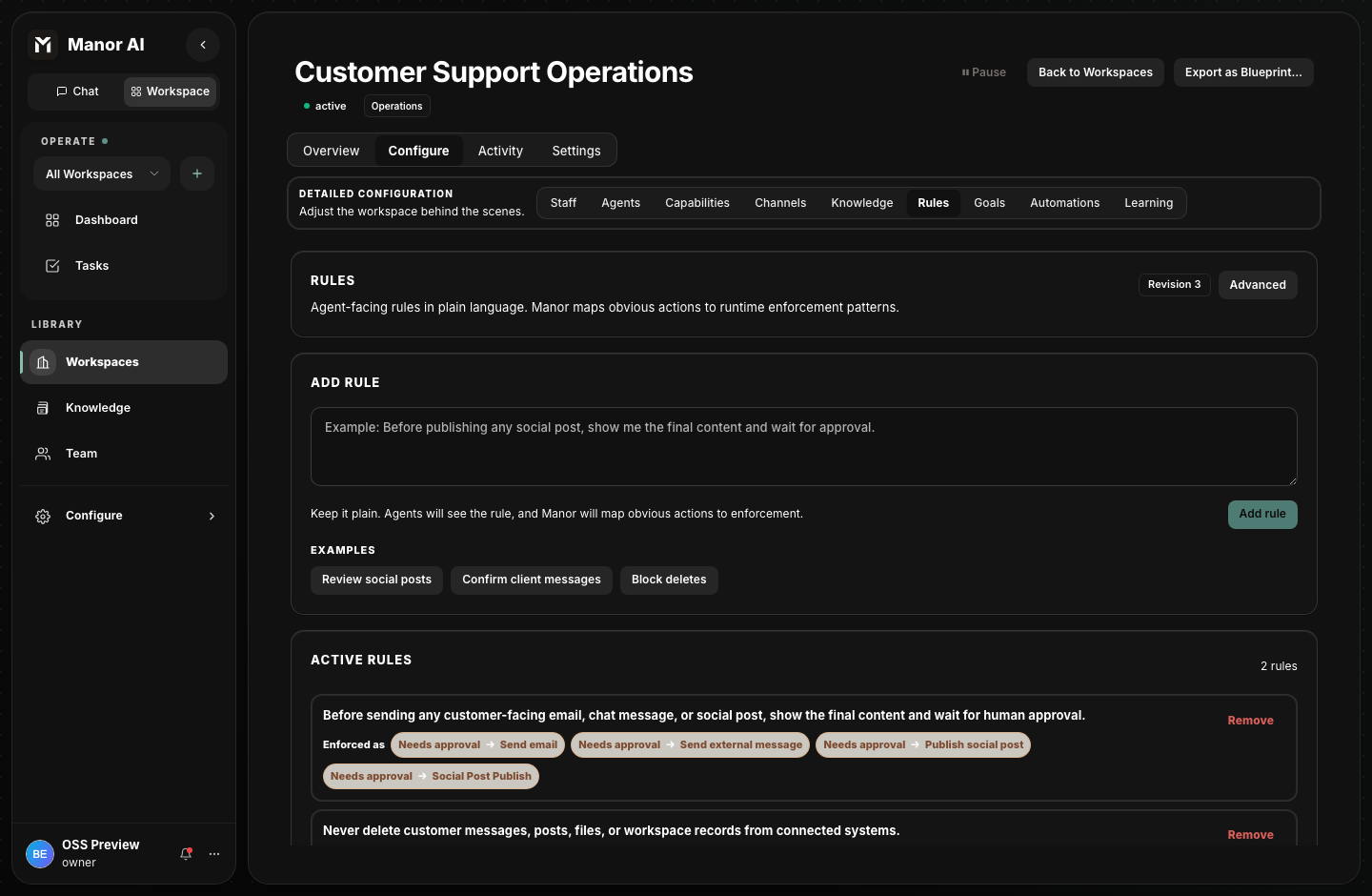The width and height of the screenshot is (1372, 896).
Task: Select the Staff configuration tab
Action: (563, 203)
